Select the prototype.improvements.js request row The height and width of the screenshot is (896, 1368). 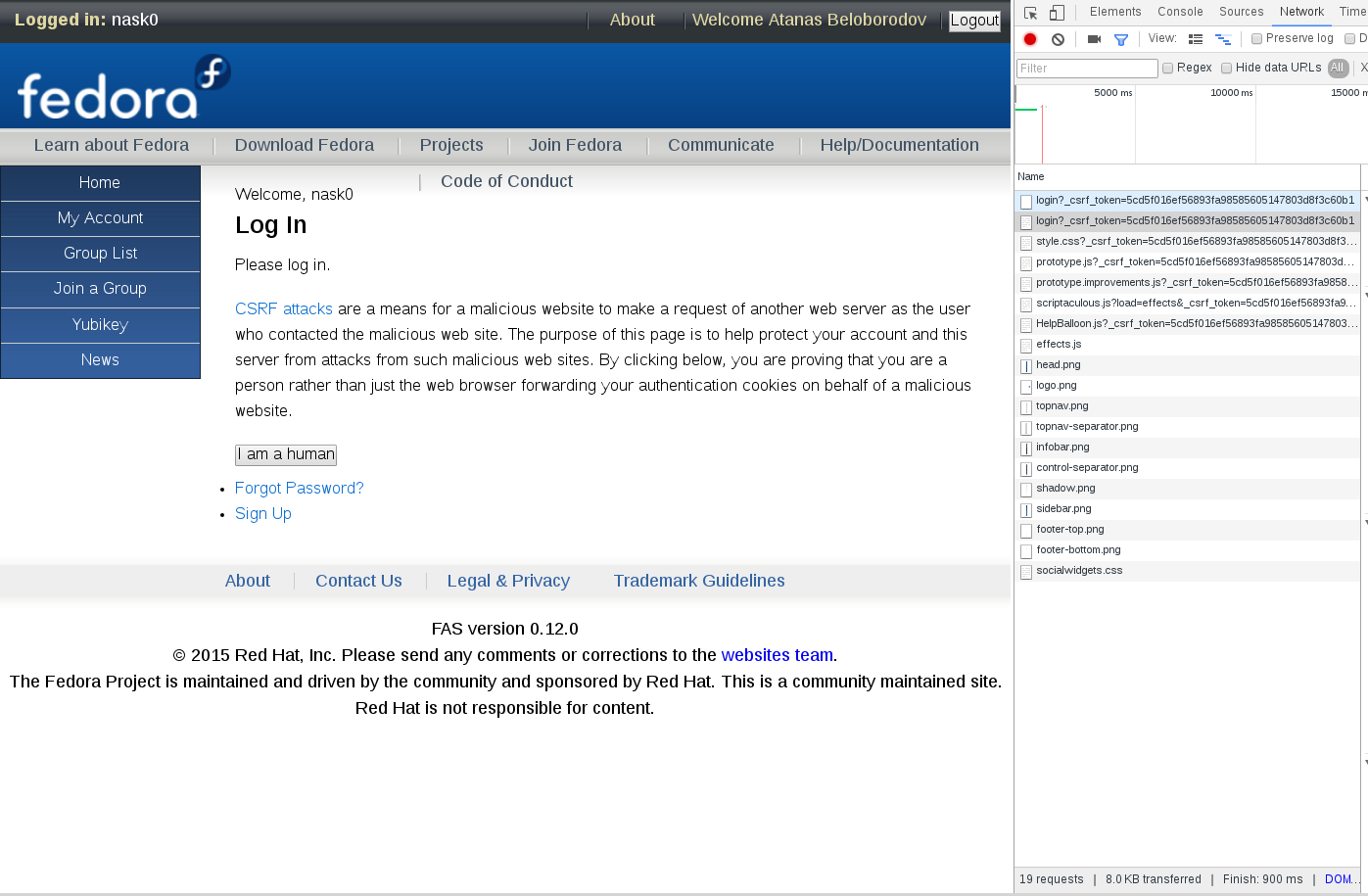pyautogui.click(x=1188, y=283)
